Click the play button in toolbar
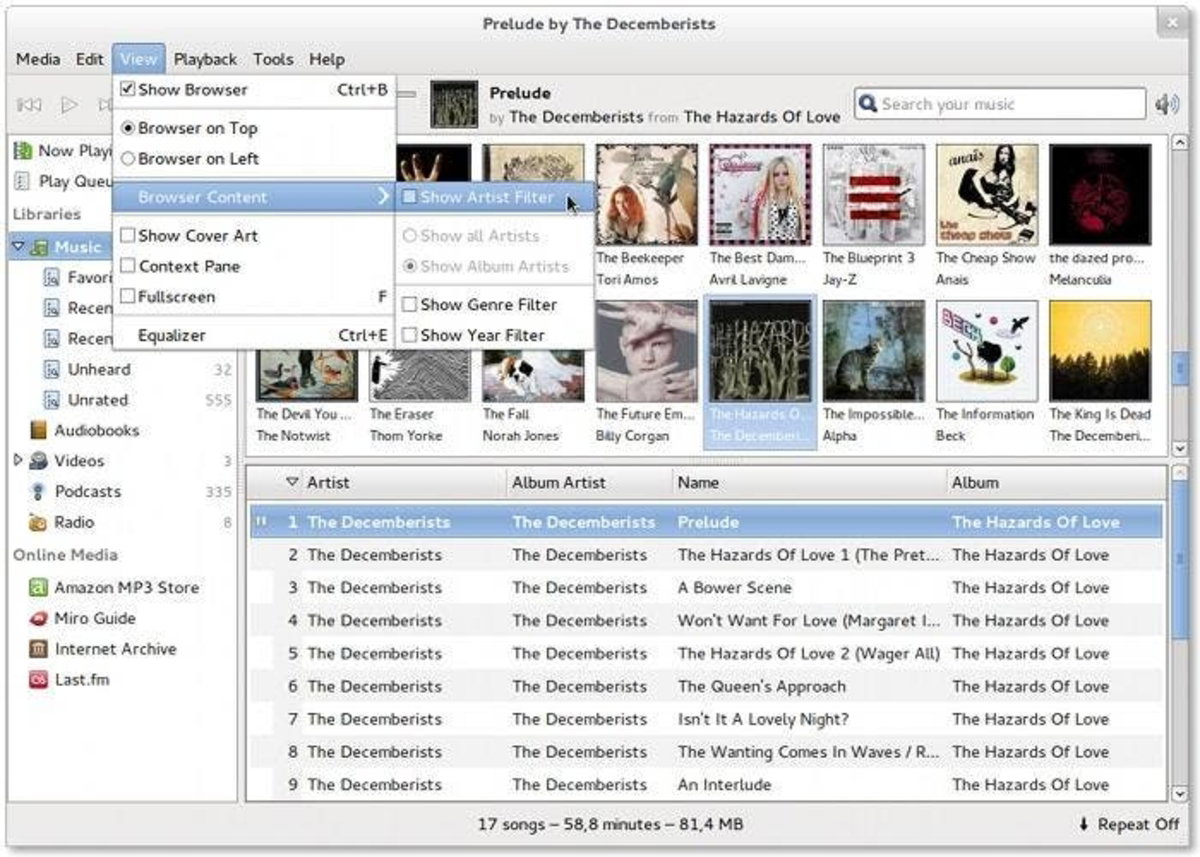This screenshot has height=857, width=1200. [68, 104]
